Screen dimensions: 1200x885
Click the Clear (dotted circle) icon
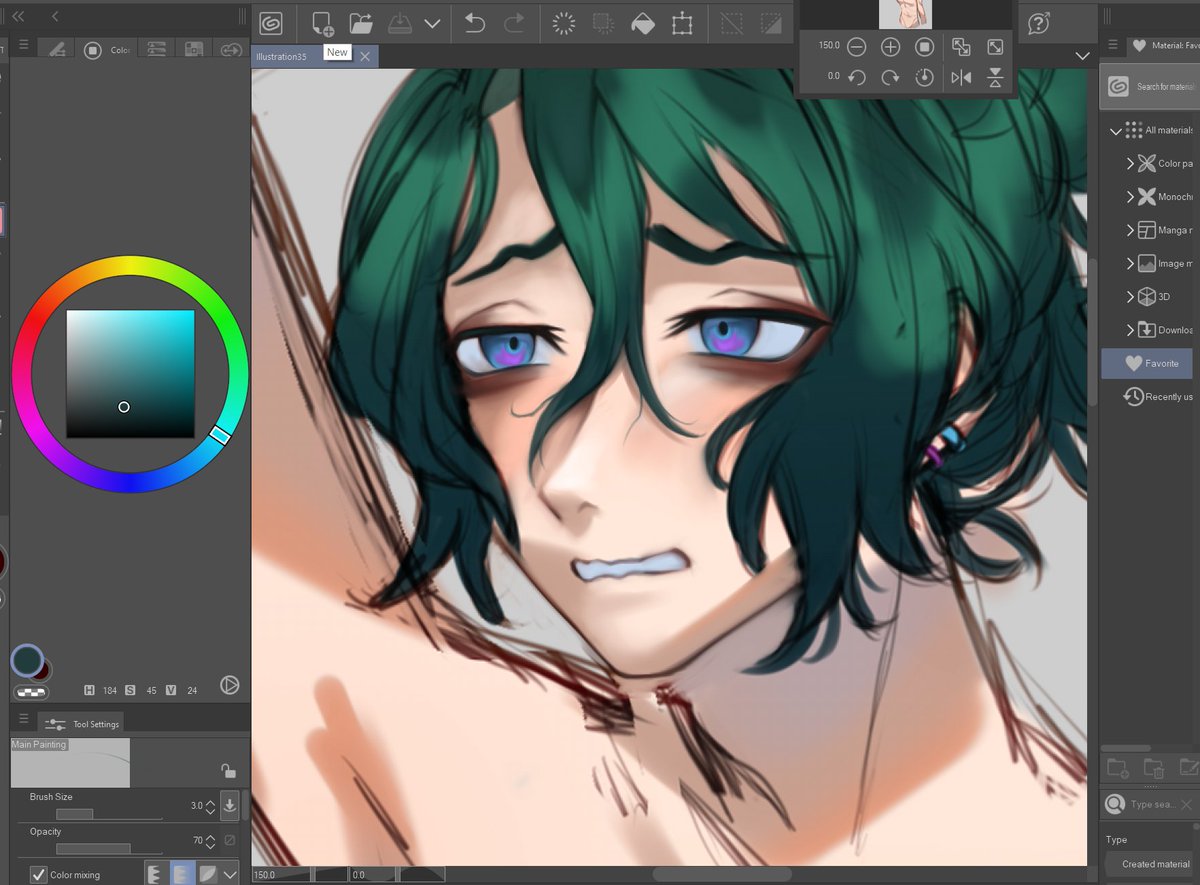pos(564,23)
